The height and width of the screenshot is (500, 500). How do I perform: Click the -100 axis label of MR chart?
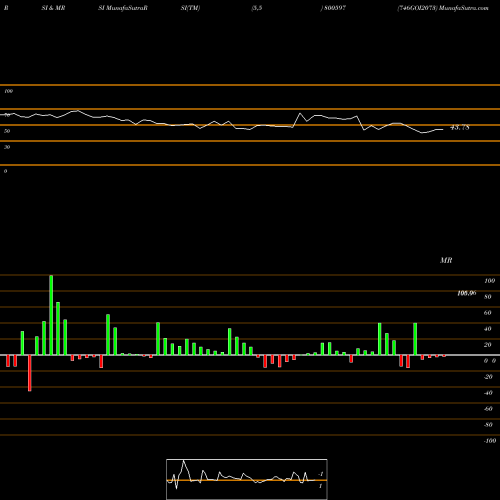(x=490, y=441)
